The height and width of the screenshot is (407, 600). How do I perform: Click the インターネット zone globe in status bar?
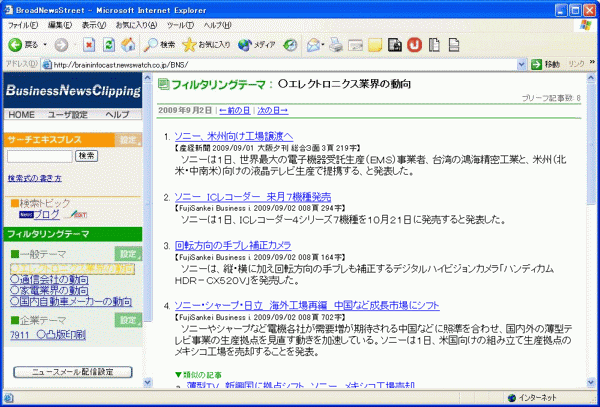512,398
